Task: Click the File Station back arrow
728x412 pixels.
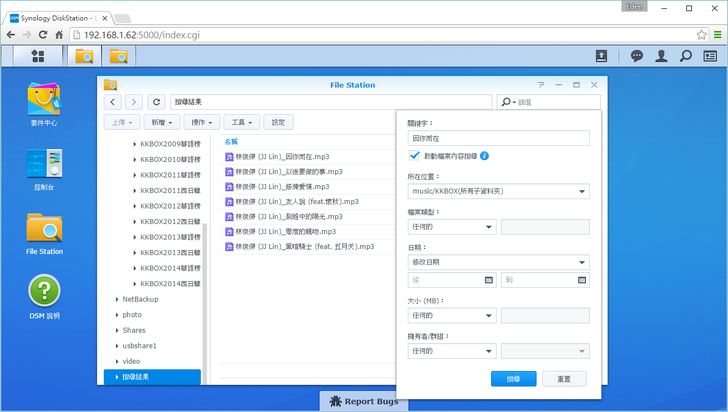Action: click(x=112, y=102)
